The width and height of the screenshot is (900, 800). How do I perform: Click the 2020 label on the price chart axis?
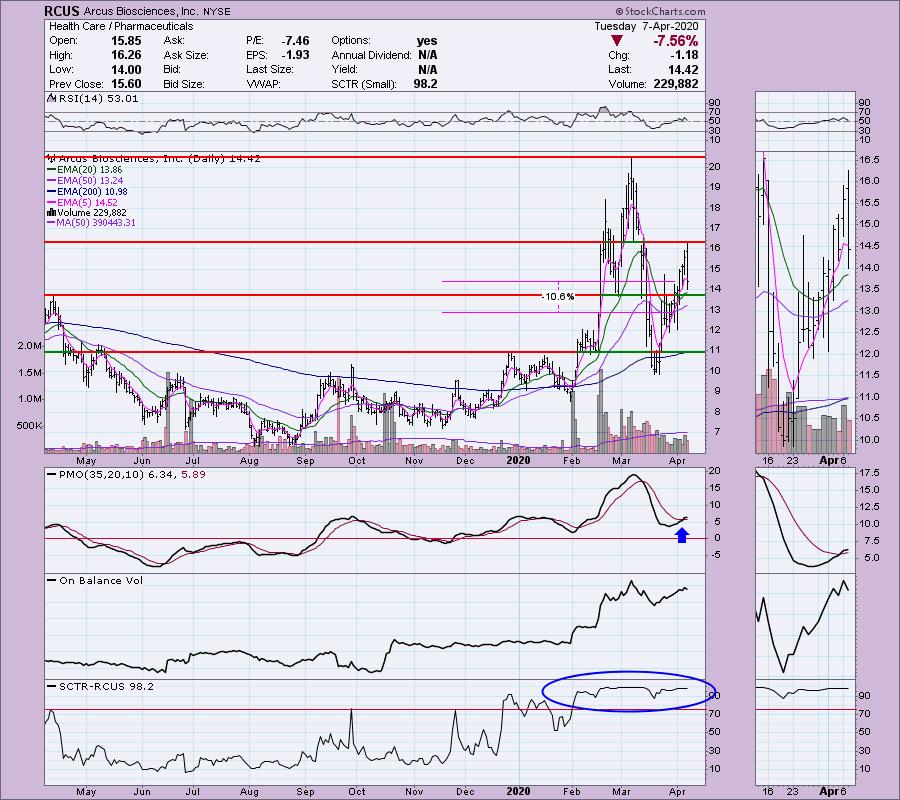pos(518,460)
